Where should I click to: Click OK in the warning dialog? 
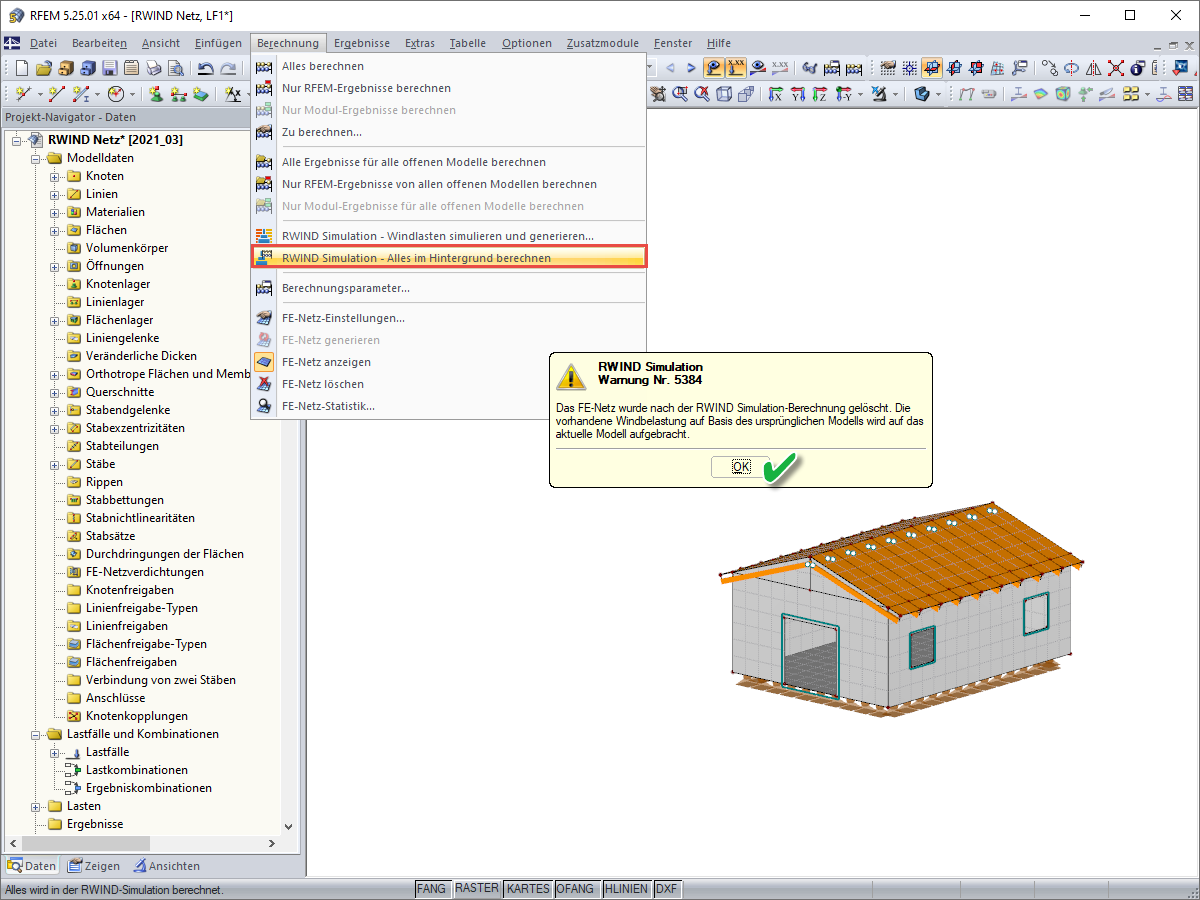(x=741, y=466)
